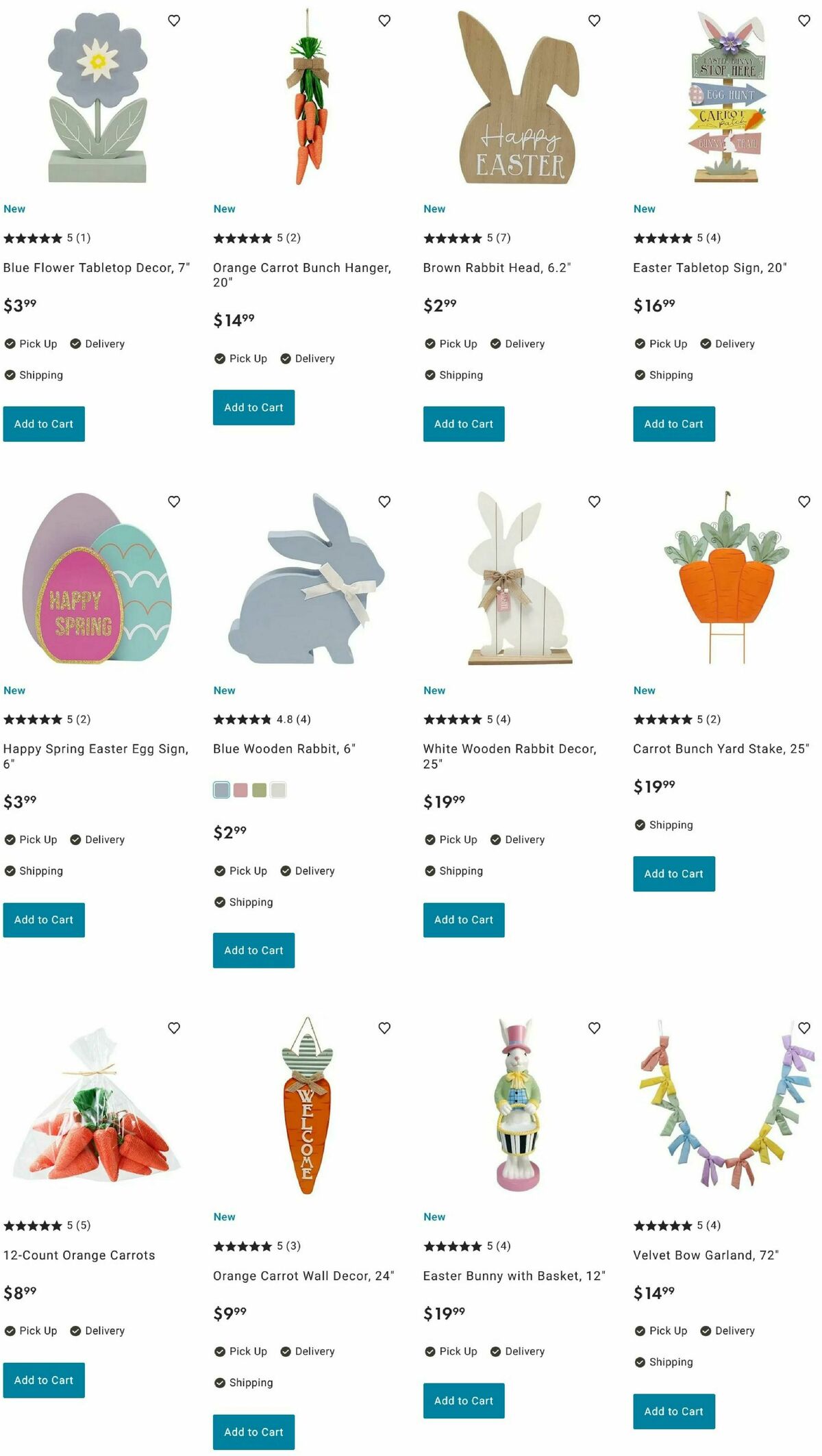822x1456 pixels.
Task: Add Blue Flower Tabletop Decor to cart
Action: [x=44, y=424]
